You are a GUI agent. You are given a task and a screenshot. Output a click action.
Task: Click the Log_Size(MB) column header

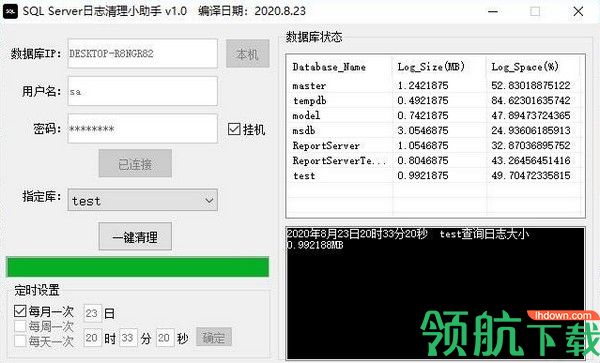[439, 67]
